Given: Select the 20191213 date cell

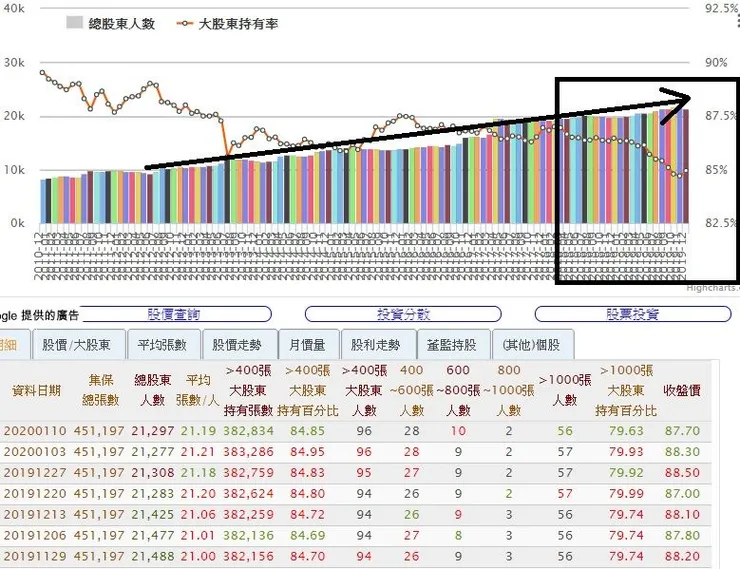Looking at the screenshot, I should 35,514.
